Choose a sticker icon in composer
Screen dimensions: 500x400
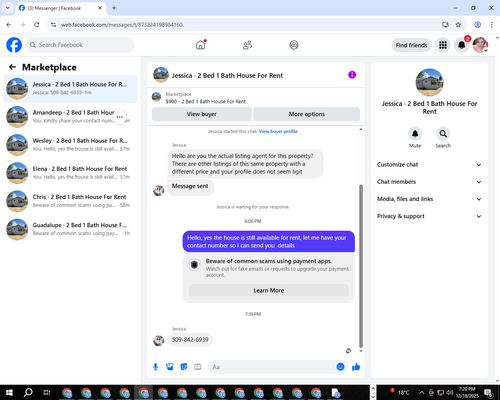point(184,367)
